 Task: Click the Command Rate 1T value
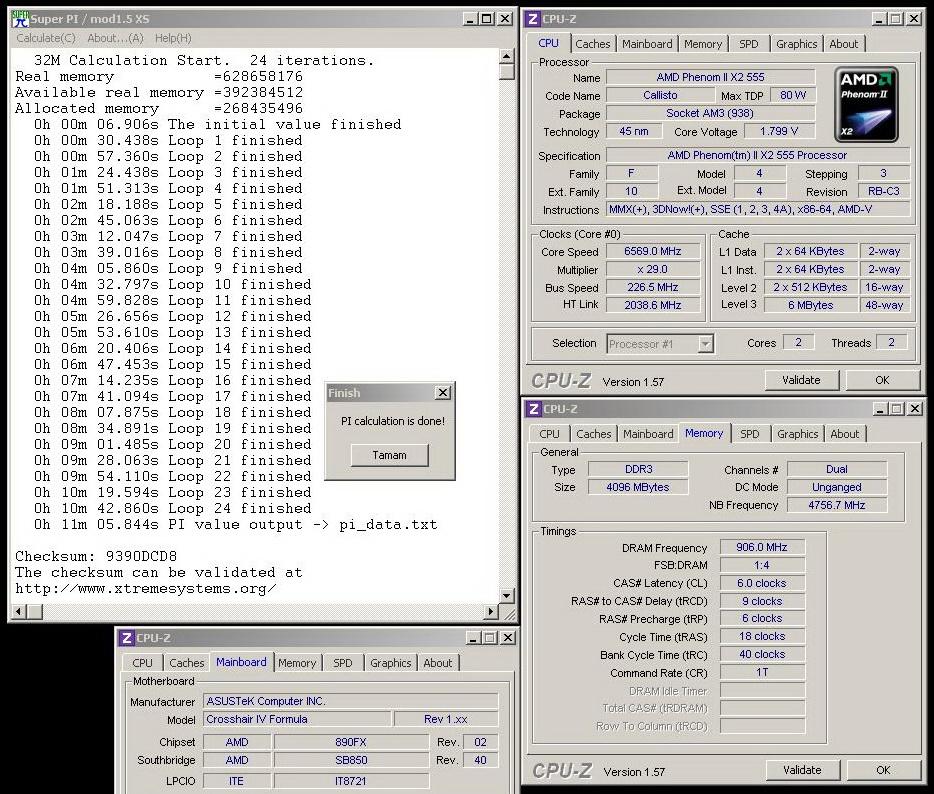[x=762, y=672]
